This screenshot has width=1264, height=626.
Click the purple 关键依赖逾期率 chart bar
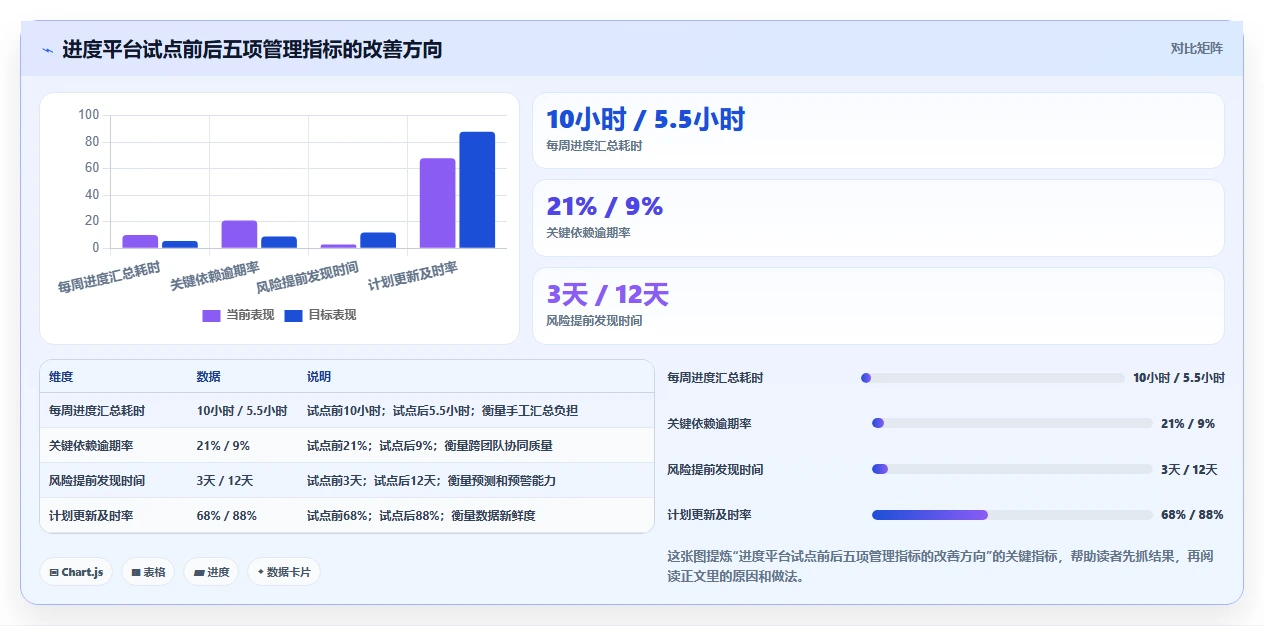coord(239,234)
